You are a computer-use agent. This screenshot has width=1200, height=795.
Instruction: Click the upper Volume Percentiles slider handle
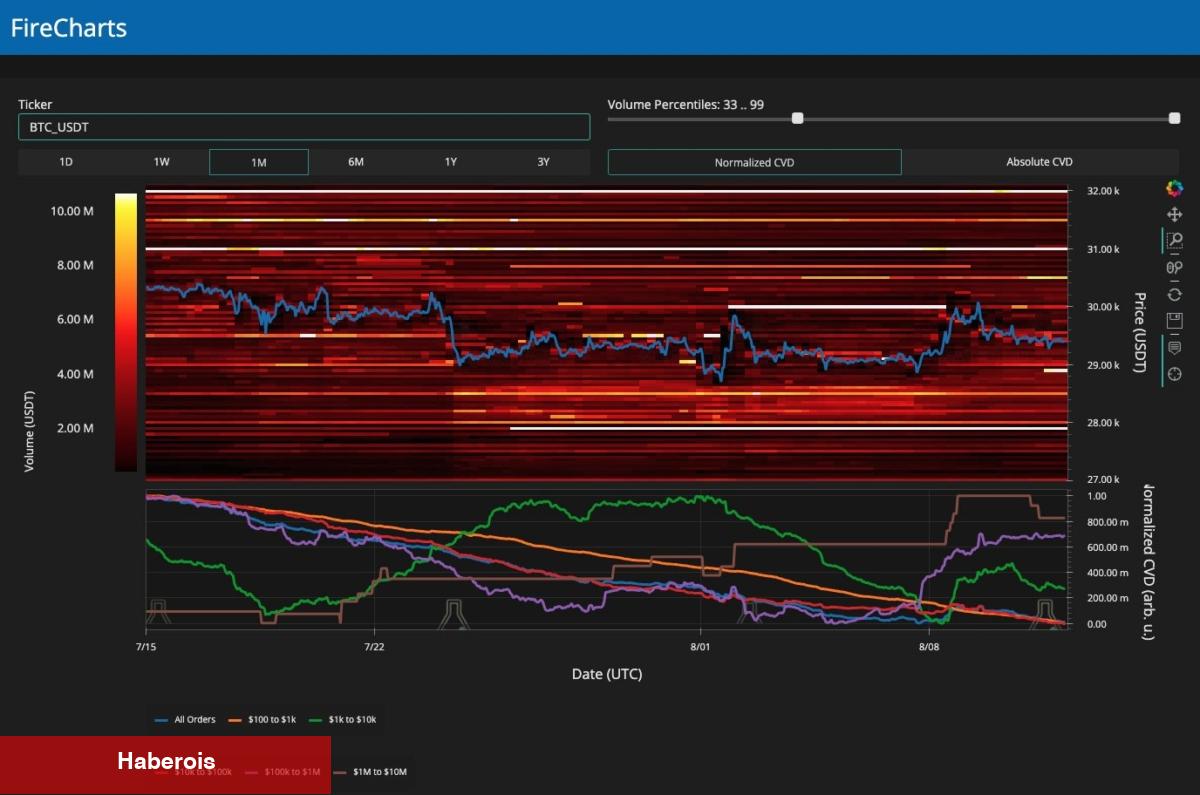point(1174,118)
